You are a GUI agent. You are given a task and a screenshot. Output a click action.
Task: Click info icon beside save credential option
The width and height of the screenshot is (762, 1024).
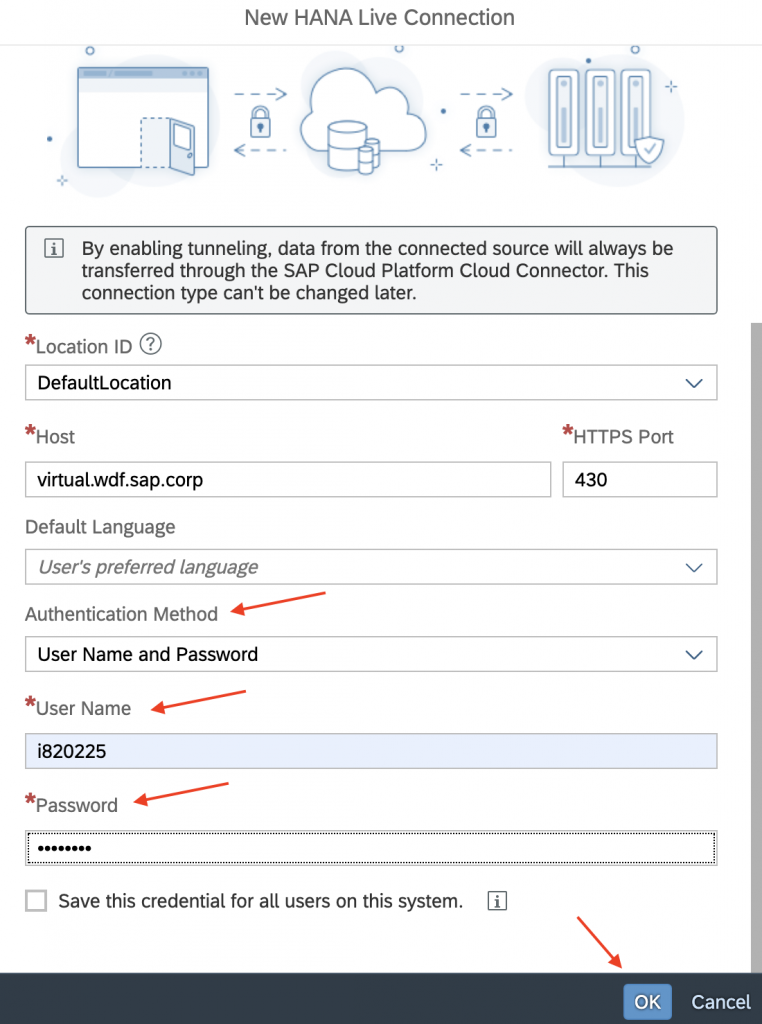tap(497, 901)
